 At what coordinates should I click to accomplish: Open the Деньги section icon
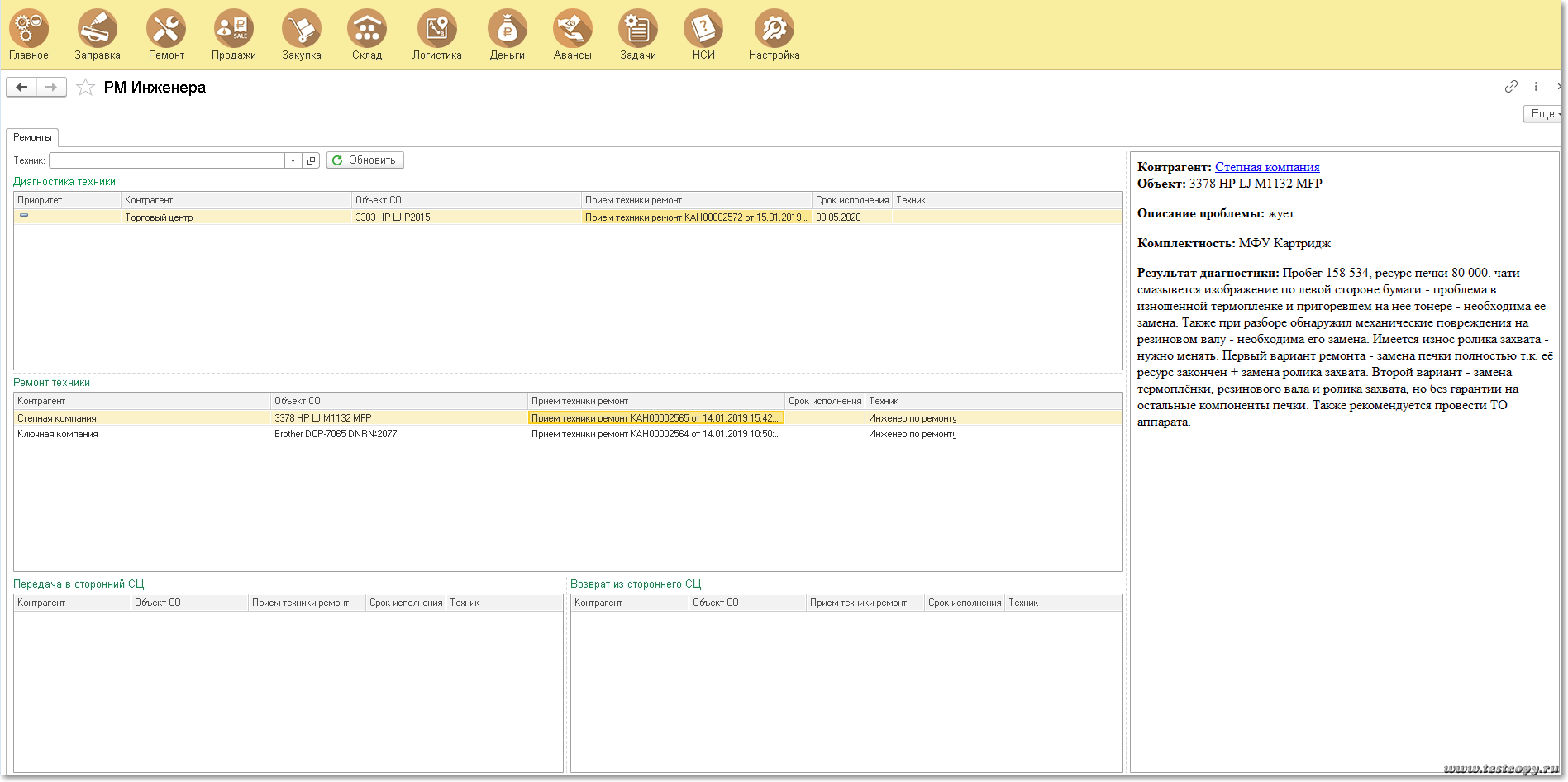pyautogui.click(x=507, y=30)
